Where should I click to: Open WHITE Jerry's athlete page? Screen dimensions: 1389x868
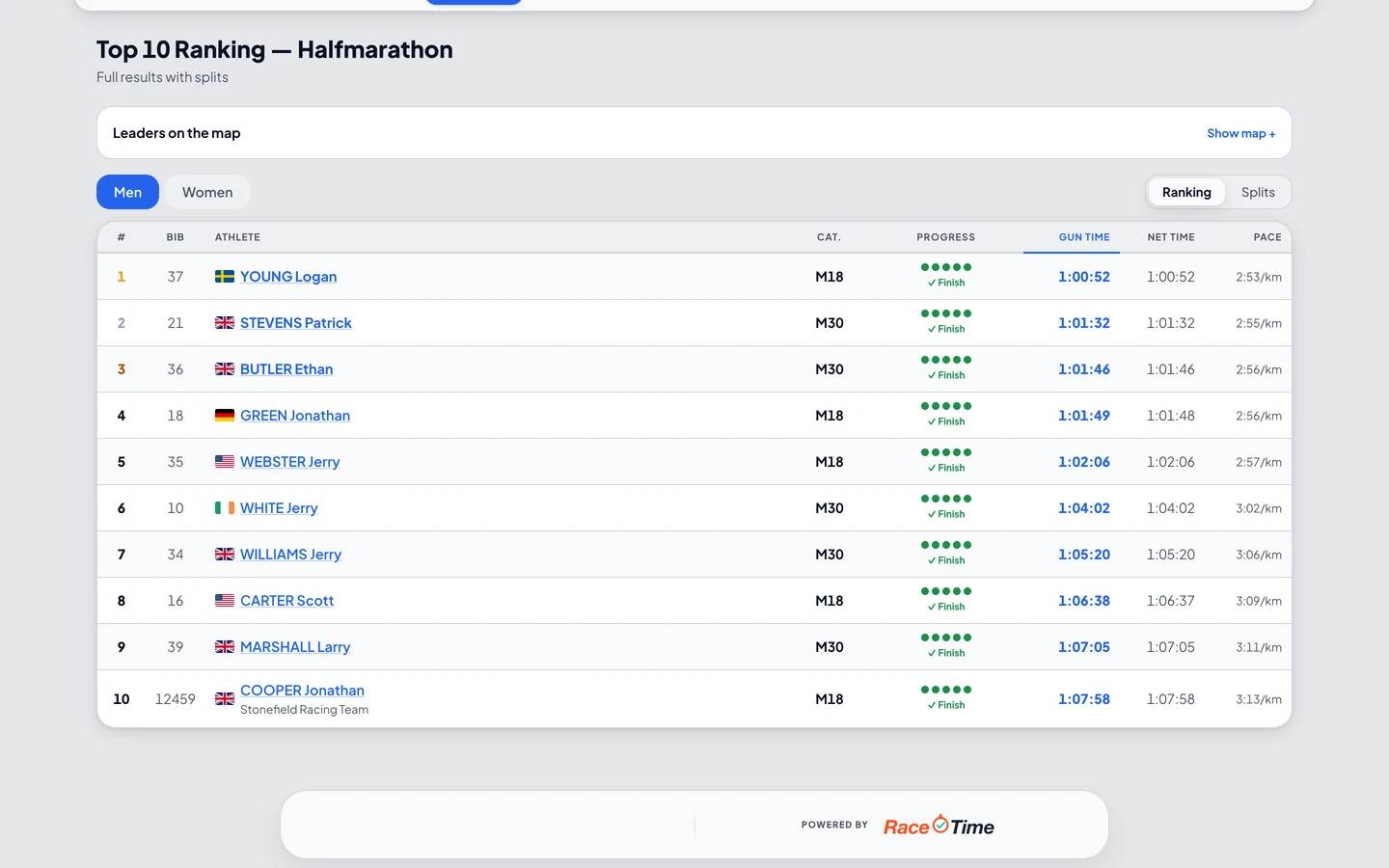279,508
